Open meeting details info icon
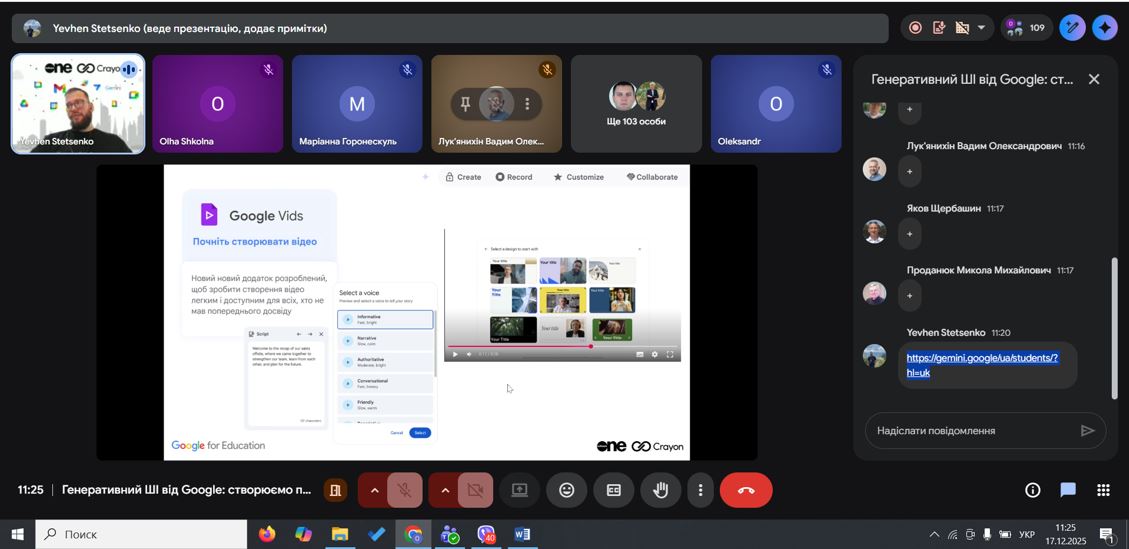 coord(1032,490)
